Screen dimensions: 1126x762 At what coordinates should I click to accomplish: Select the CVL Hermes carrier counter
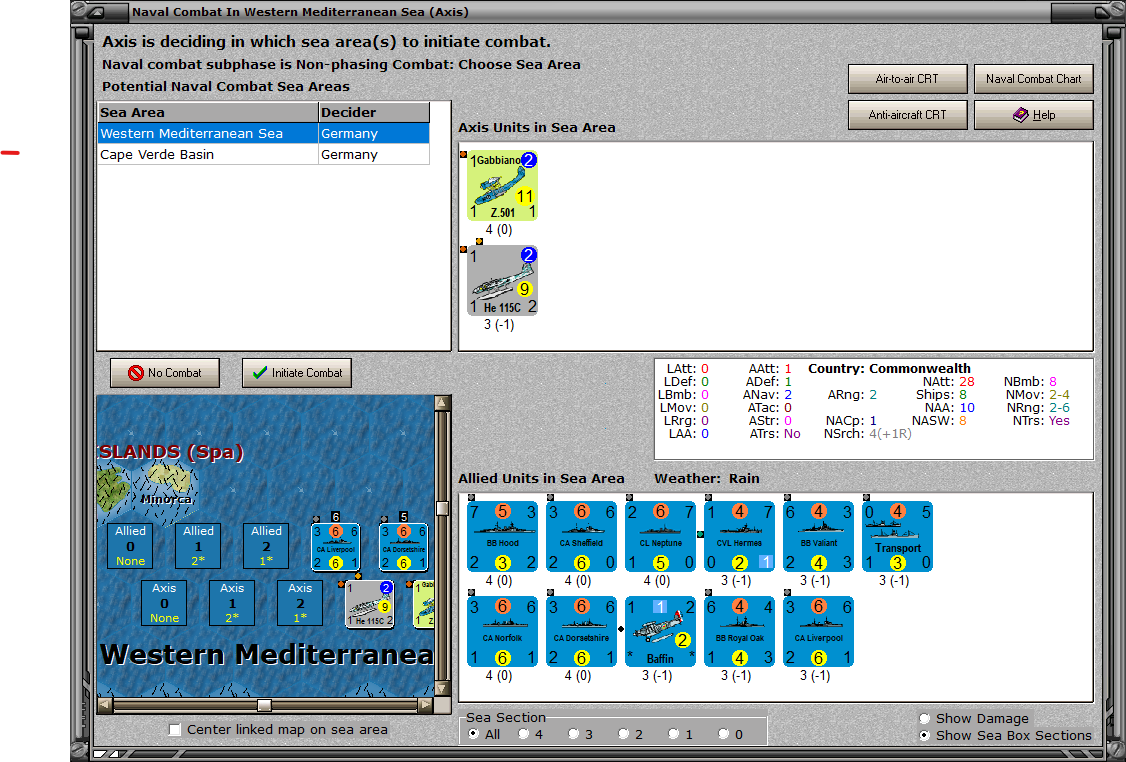pos(740,536)
